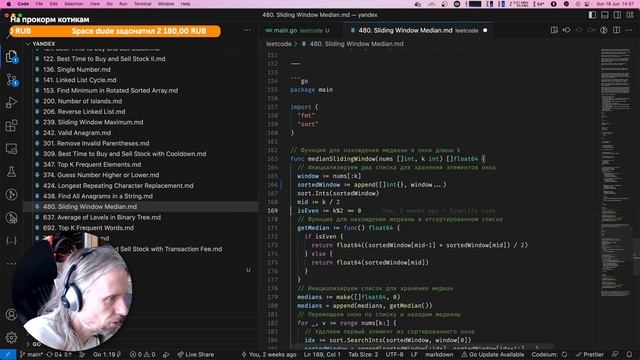Image resolution: width=640 pixels, height=360 pixels.
Task: Toggle the bottom panel
Action: [x=605, y=15]
